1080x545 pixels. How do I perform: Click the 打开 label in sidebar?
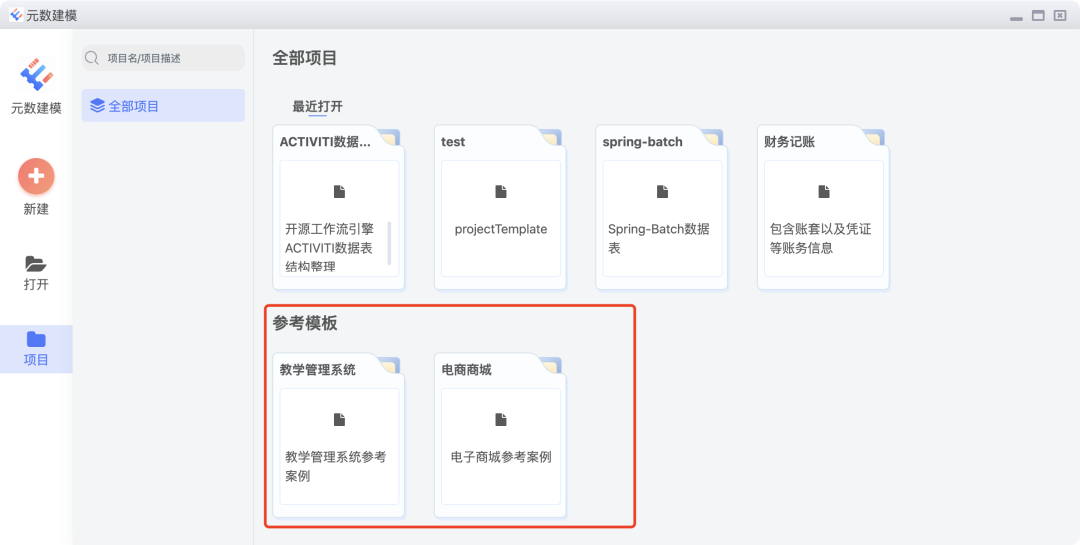coord(36,284)
